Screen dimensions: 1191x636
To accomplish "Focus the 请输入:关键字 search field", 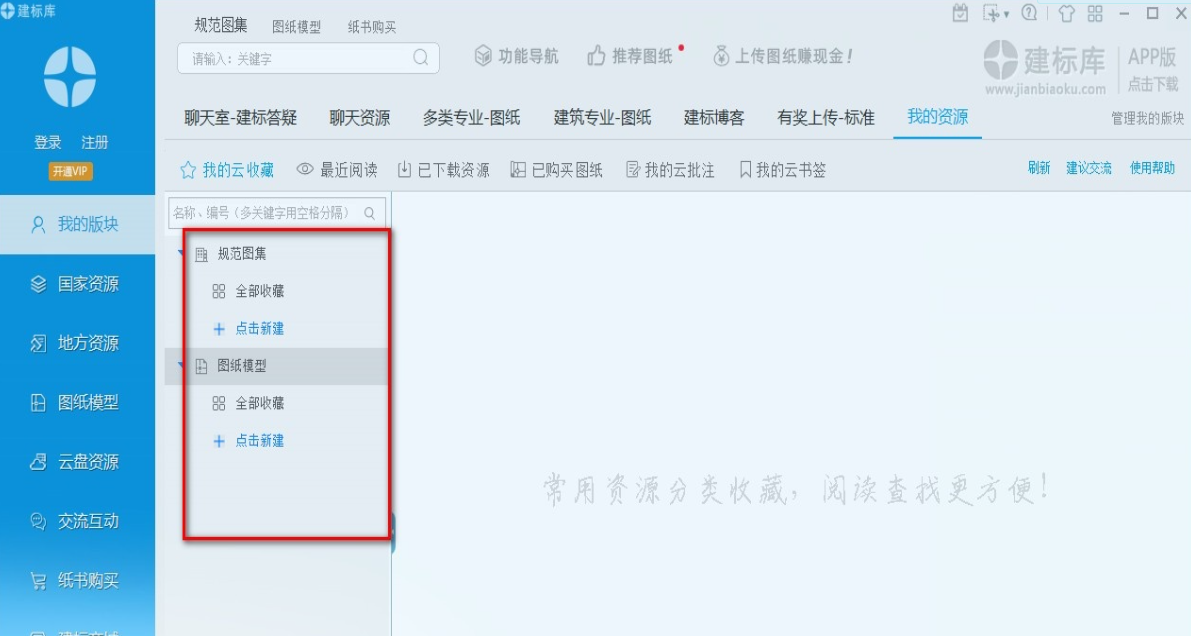I will [308, 59].
